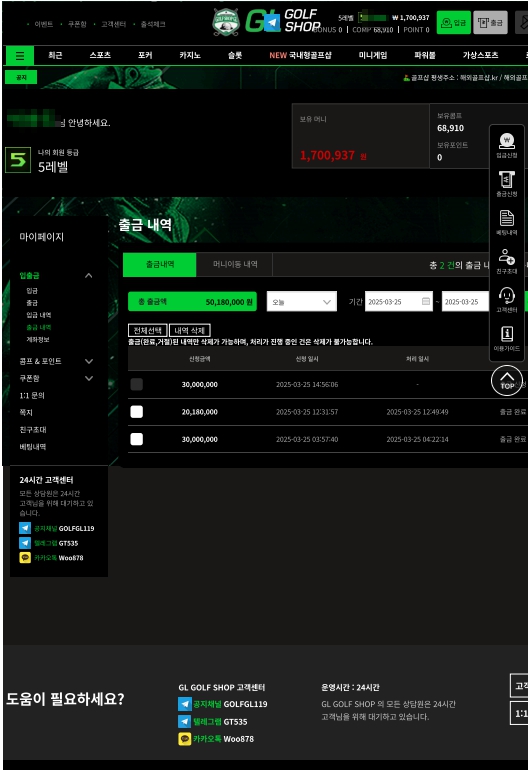This screenshot has height=770, width=528.
Task: Open the 카지노 menu item
Action: (190, 55)
